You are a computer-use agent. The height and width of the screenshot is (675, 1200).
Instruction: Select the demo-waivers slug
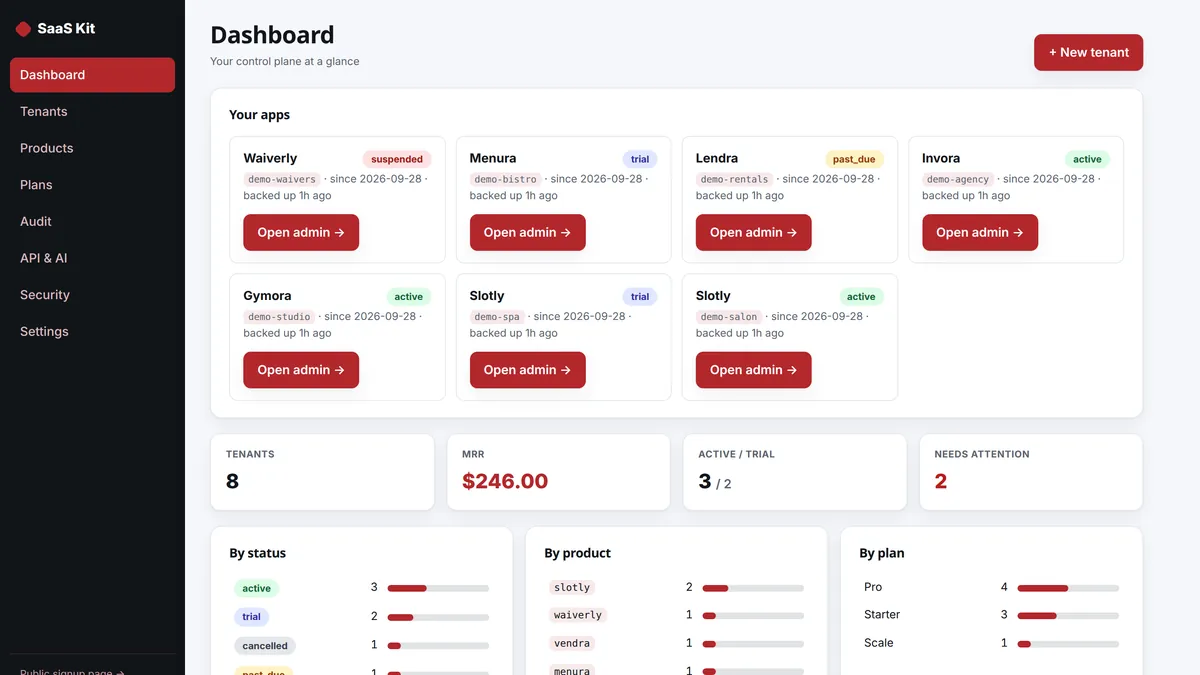282,180
